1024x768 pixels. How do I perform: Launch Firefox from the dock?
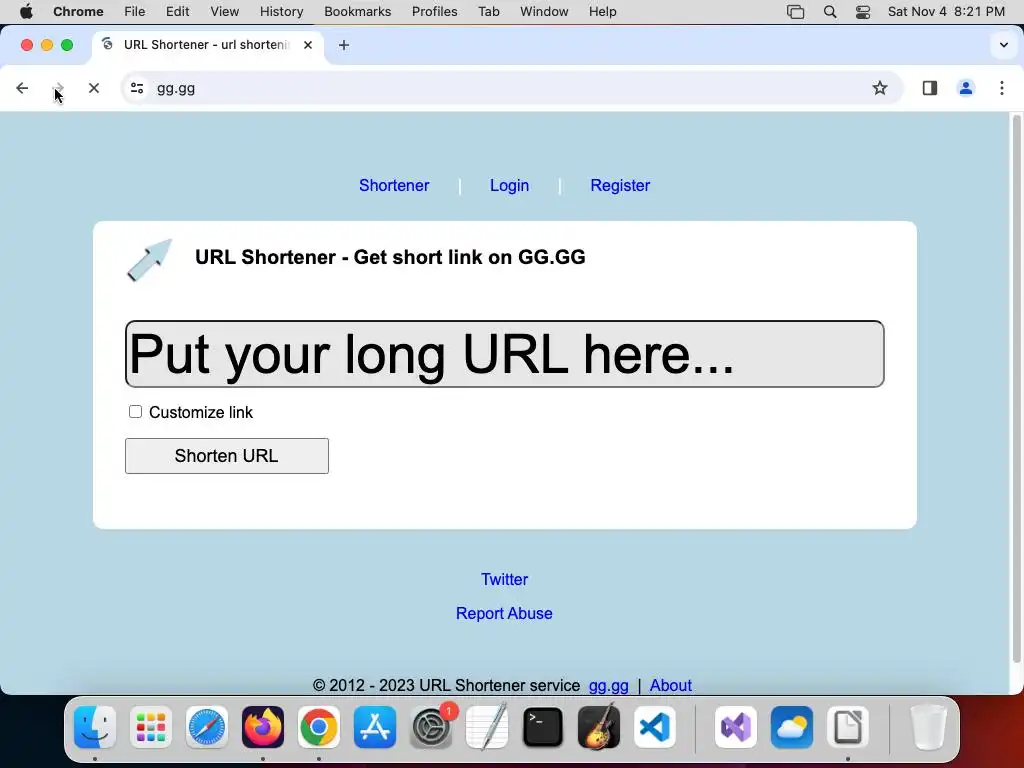263,727
